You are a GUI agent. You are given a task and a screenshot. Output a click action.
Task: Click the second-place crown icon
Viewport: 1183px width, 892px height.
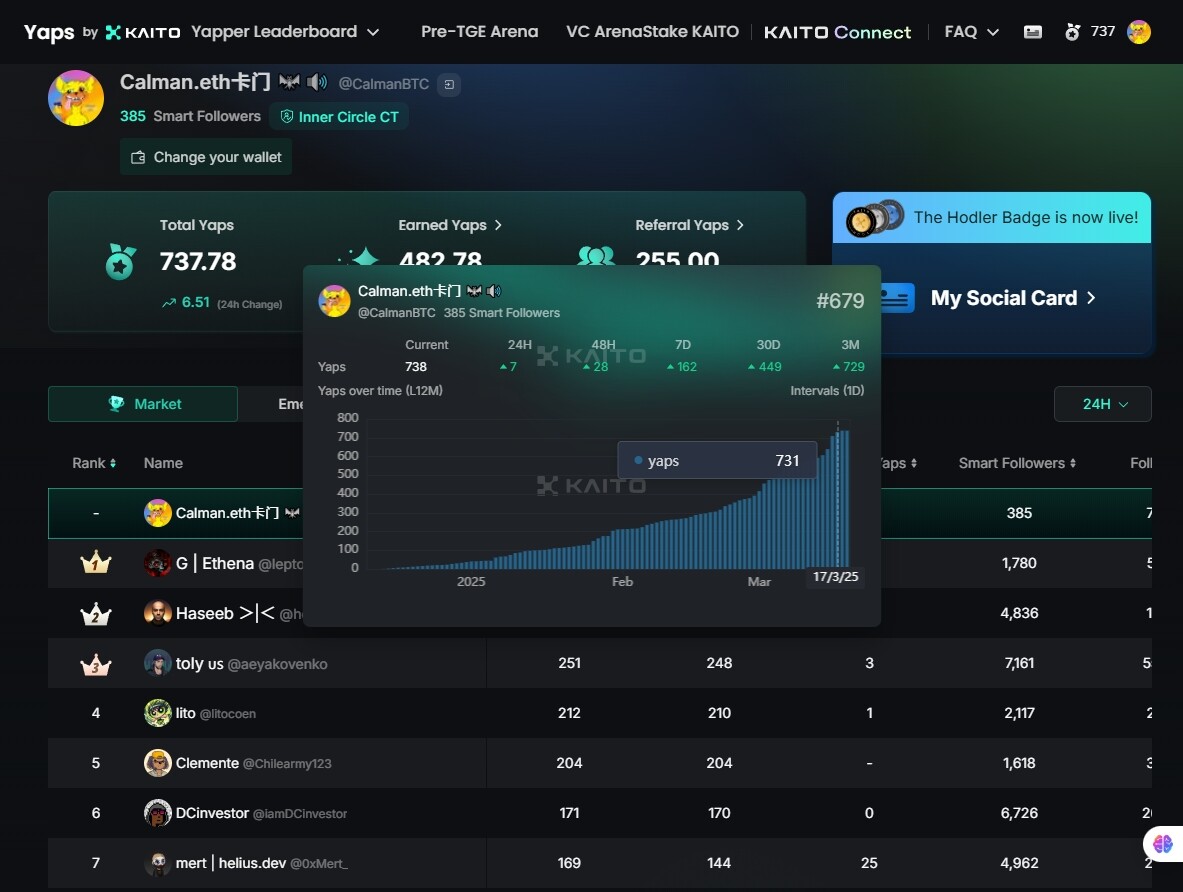tap(96, 614)
